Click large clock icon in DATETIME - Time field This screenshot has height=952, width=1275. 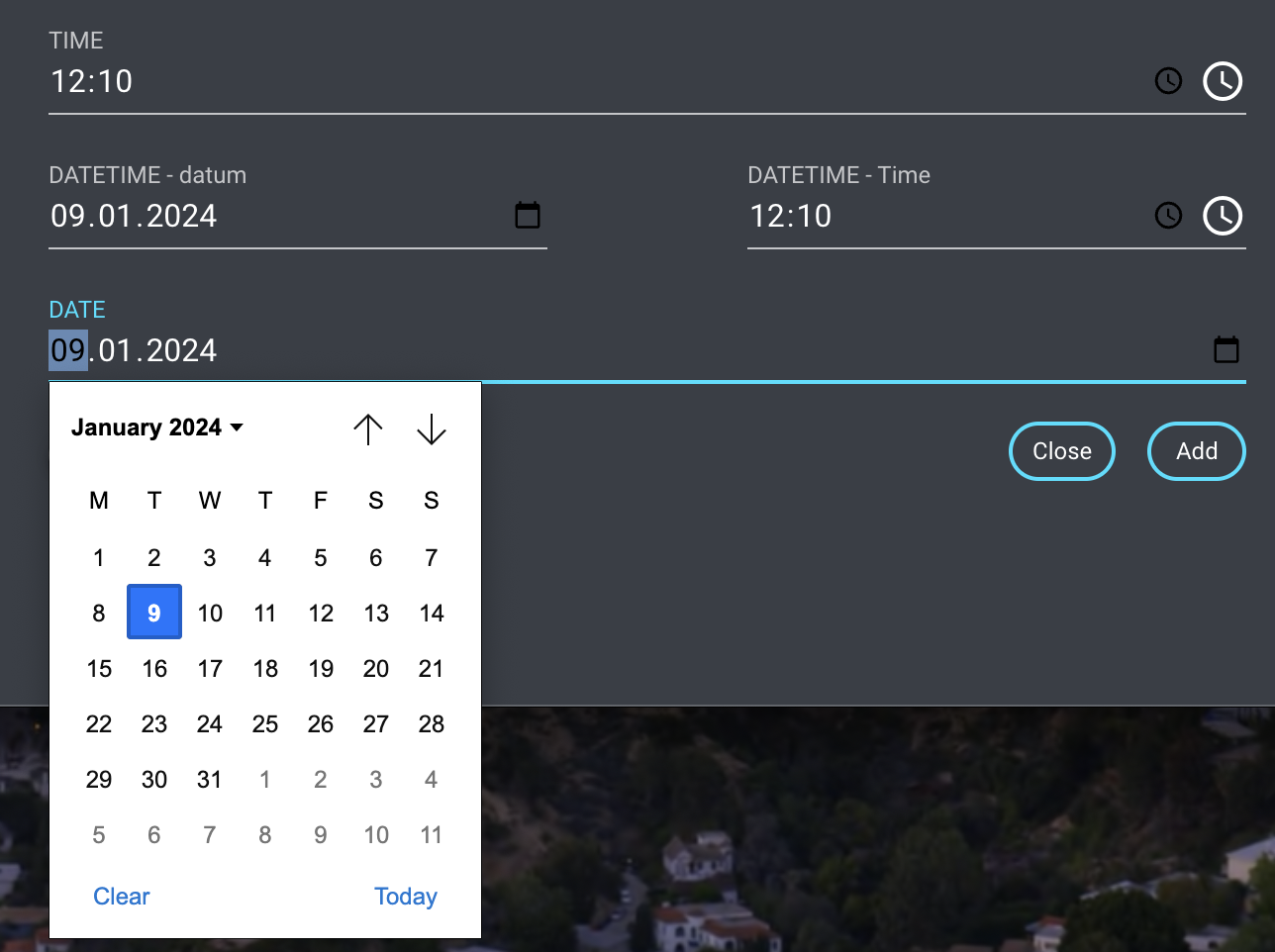[x=1223, y=216]
